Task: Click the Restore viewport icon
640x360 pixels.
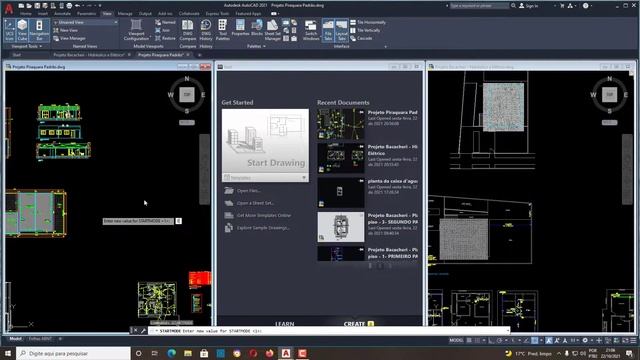Action: [165, 38]
